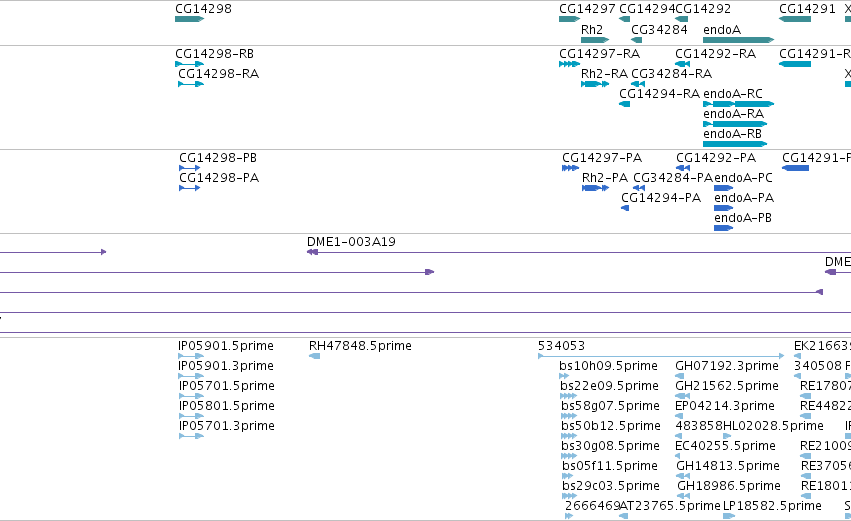Select the LP18582.5prime EST label

(772, 507)
